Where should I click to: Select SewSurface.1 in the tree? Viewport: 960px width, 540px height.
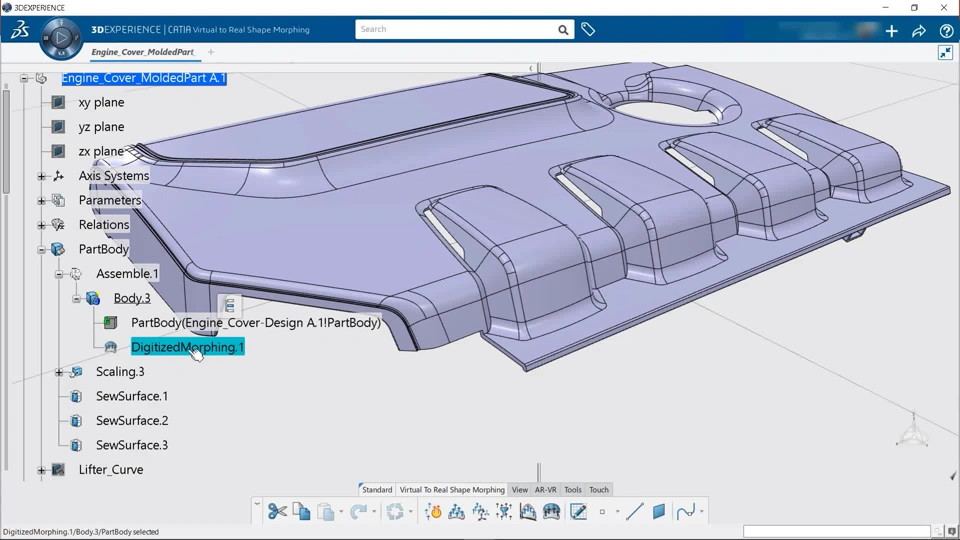click(132, 396)
